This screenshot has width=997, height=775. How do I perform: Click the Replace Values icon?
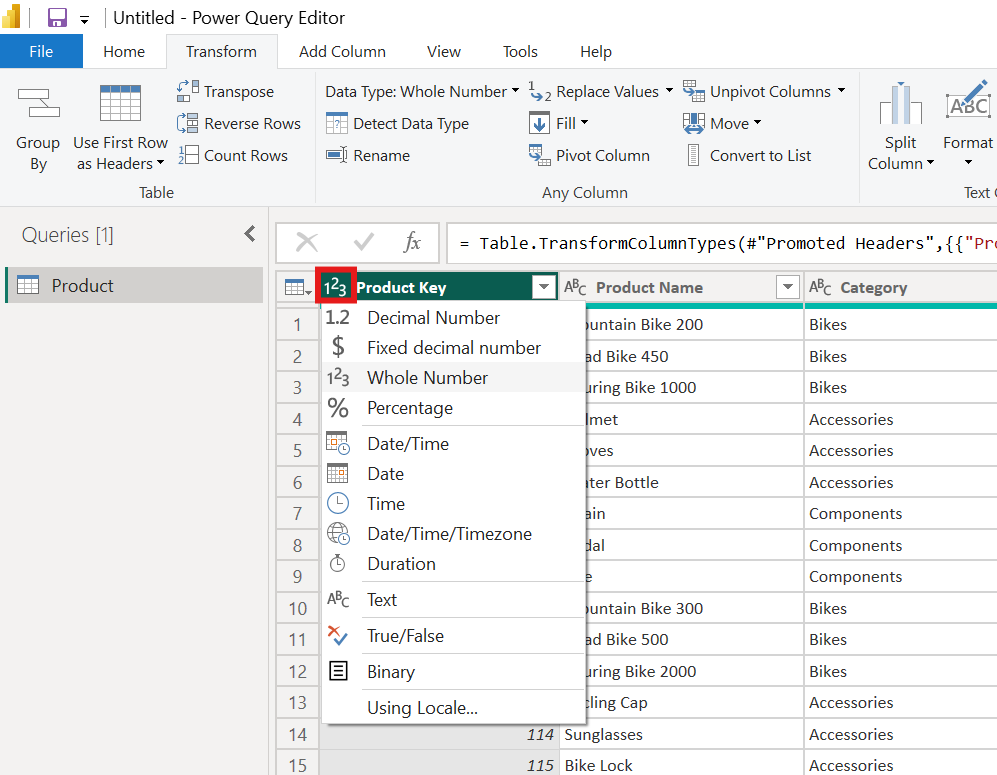540,92
